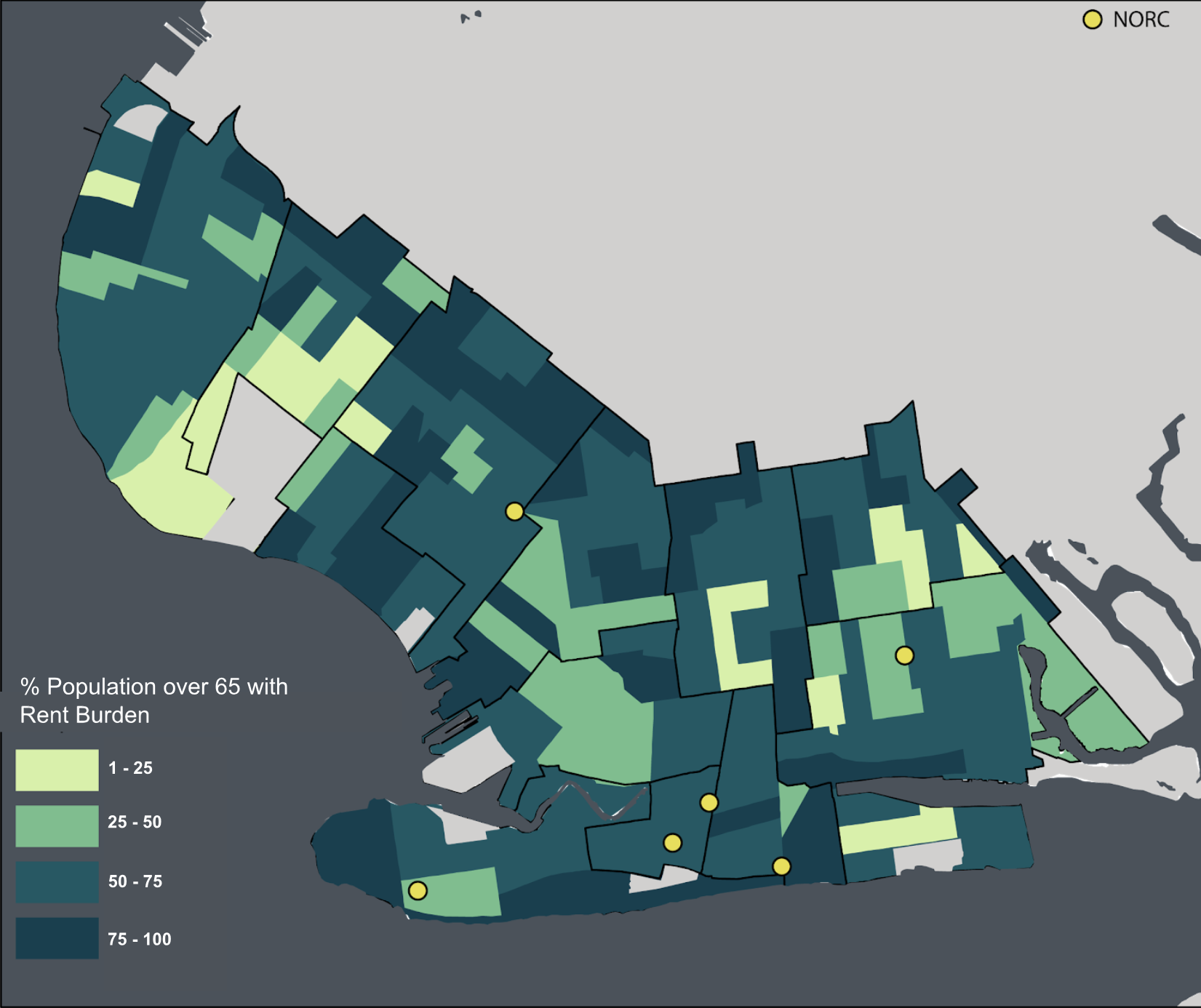Click the '% Population over 65 with Rent Burden' title

153,701
